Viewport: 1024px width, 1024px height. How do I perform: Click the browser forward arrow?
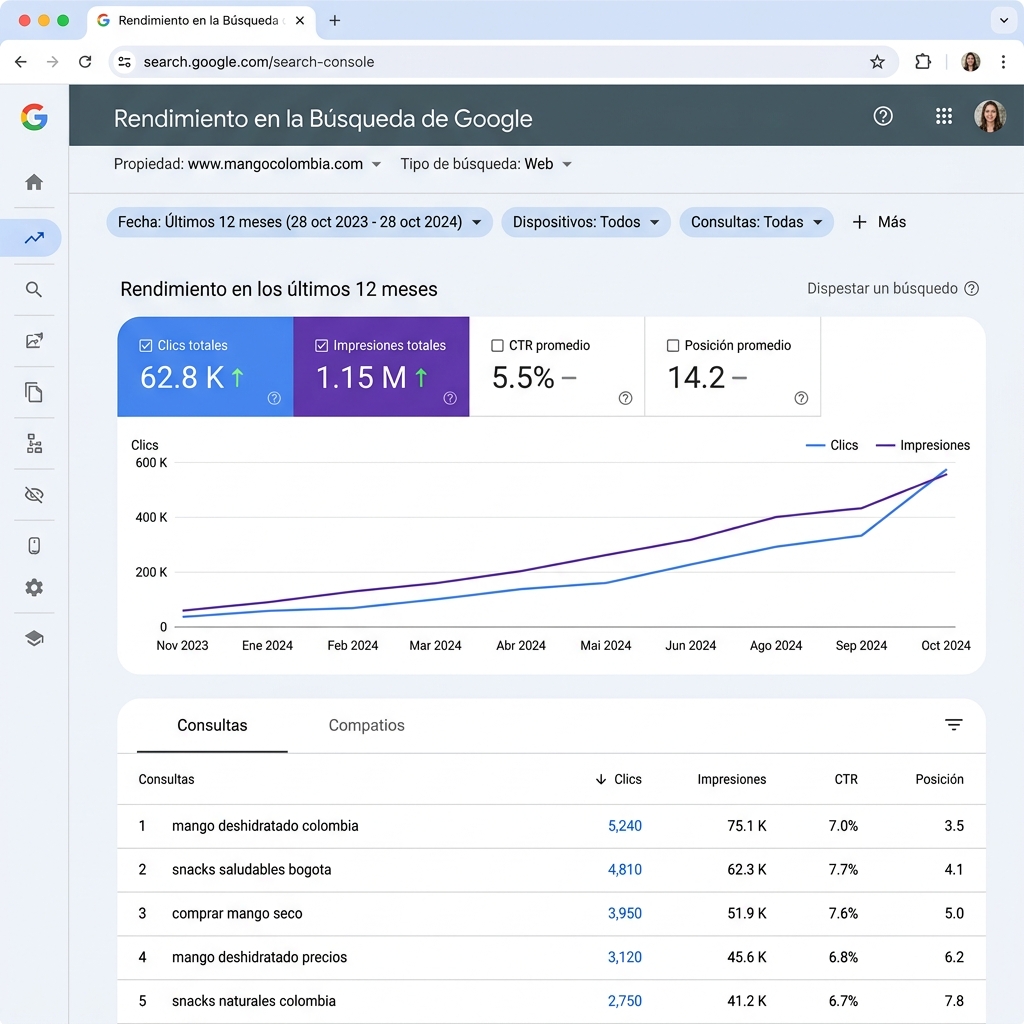click(x=53, y=61)
